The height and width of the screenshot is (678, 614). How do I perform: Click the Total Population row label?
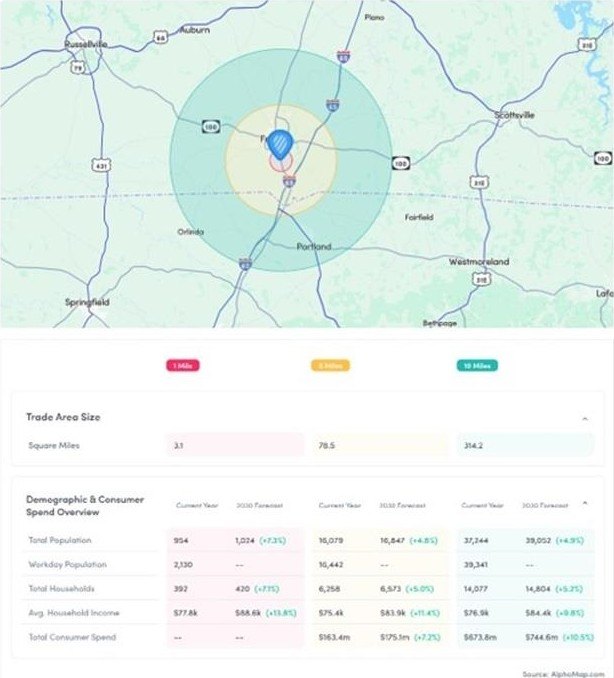pyautogui.click(x=57, y=540)
